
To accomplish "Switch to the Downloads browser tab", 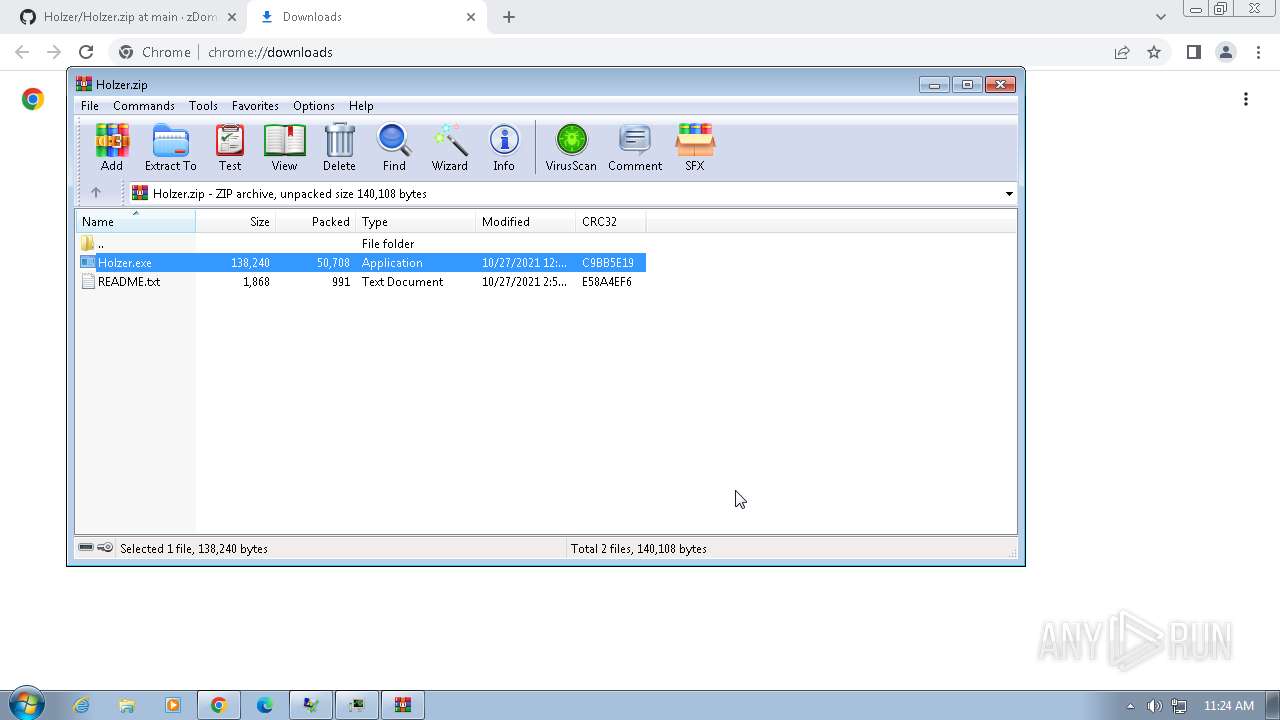I will (365, 17).
